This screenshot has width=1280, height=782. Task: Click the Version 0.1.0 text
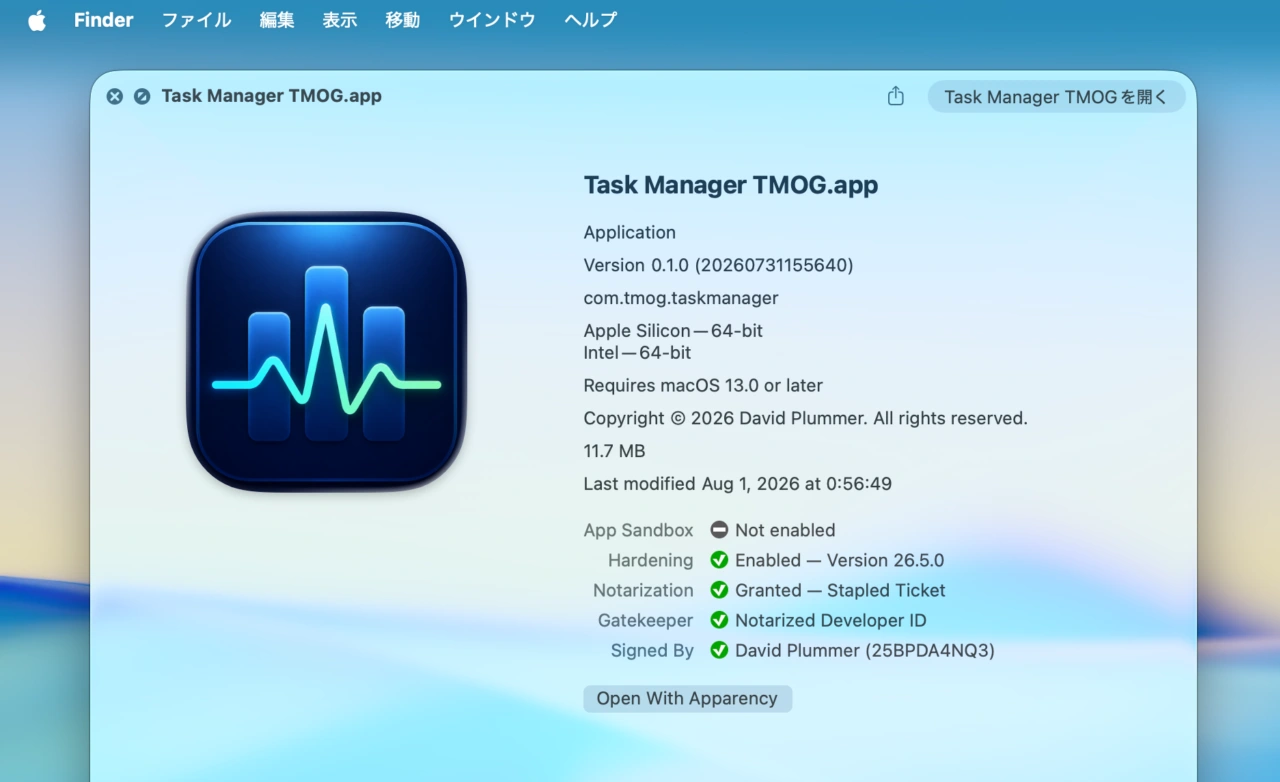coord(718,265)
